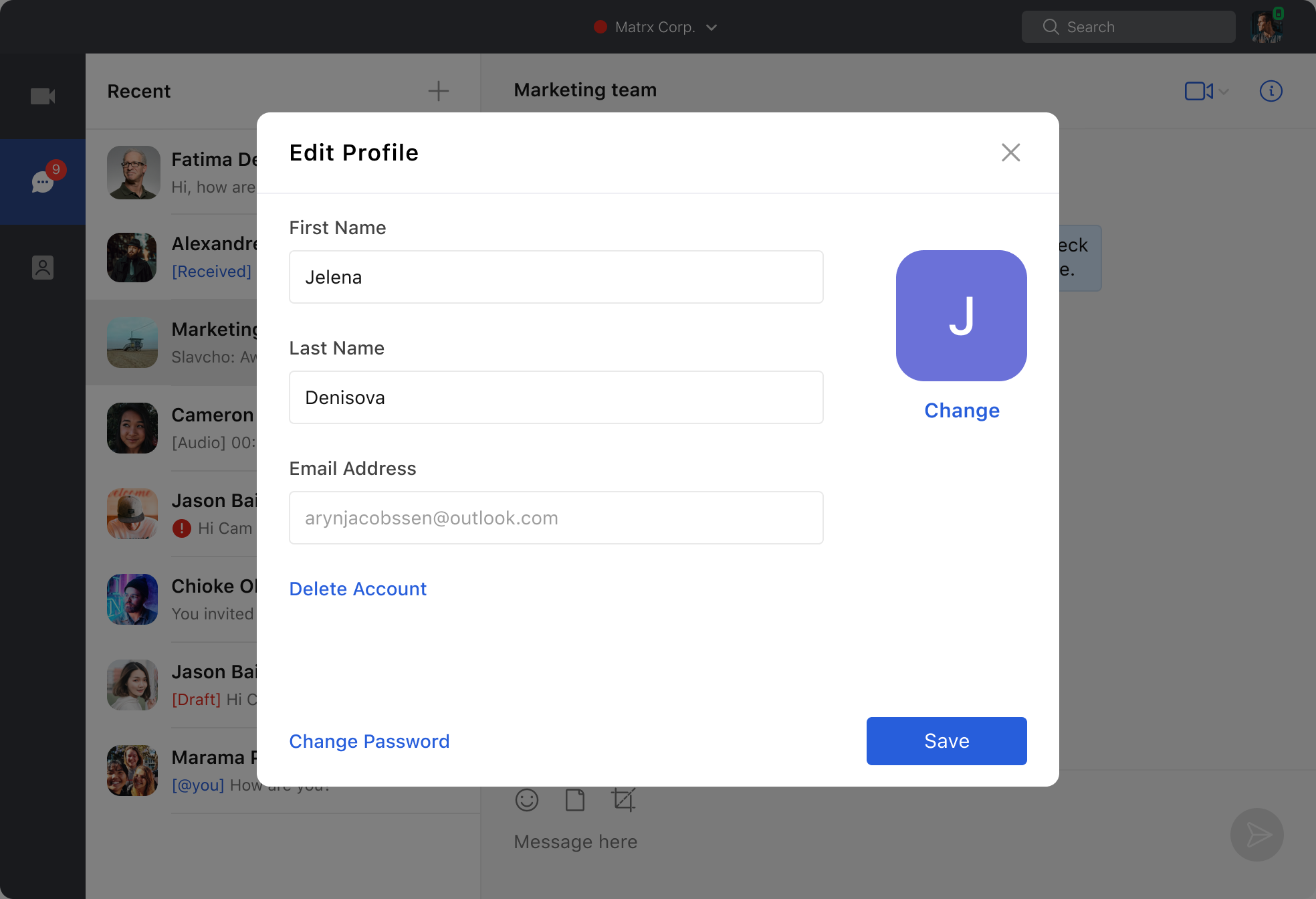
Task: Click the Delete Account link
Action: tap(358, 589)
